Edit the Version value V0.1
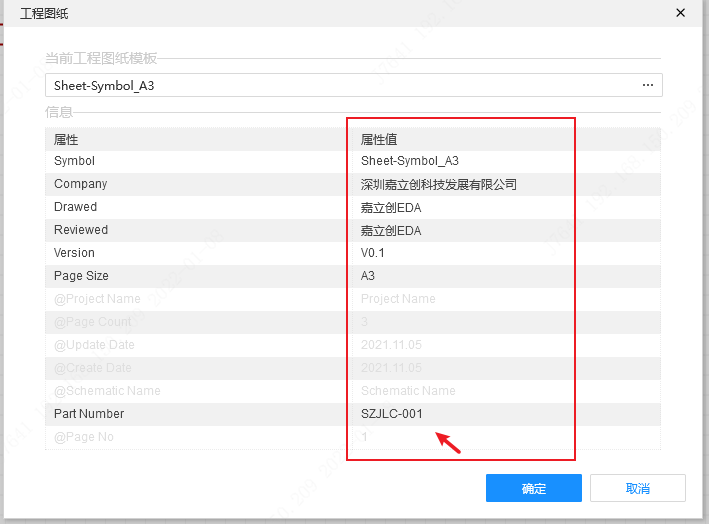The height and width of the screenshot is (524, 709). tap(373, 253)
